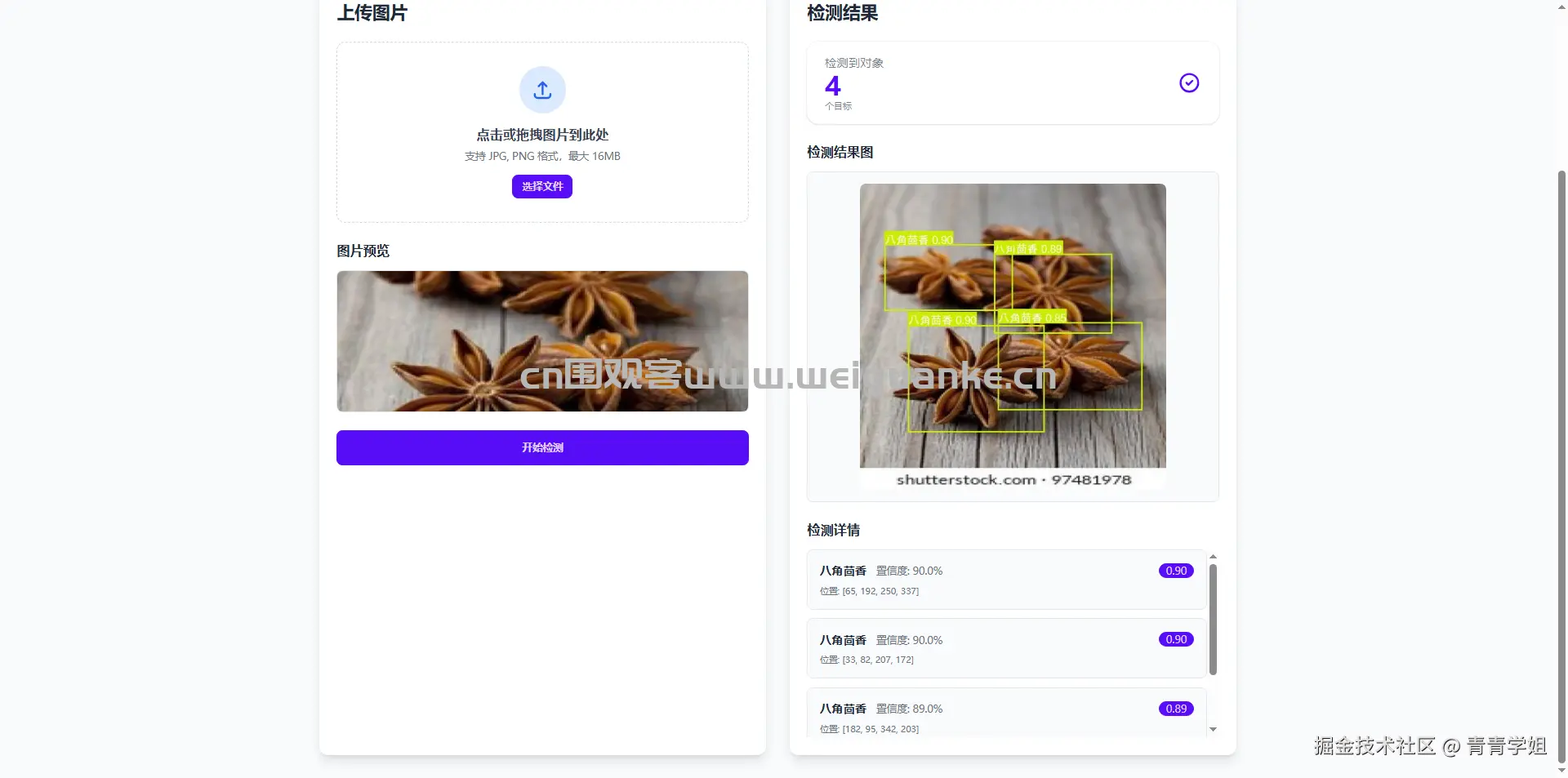This screenshot has width=1568, height=778.
Task: Select the 89.0% confidence detection entry
Action: coord(1006,714)
